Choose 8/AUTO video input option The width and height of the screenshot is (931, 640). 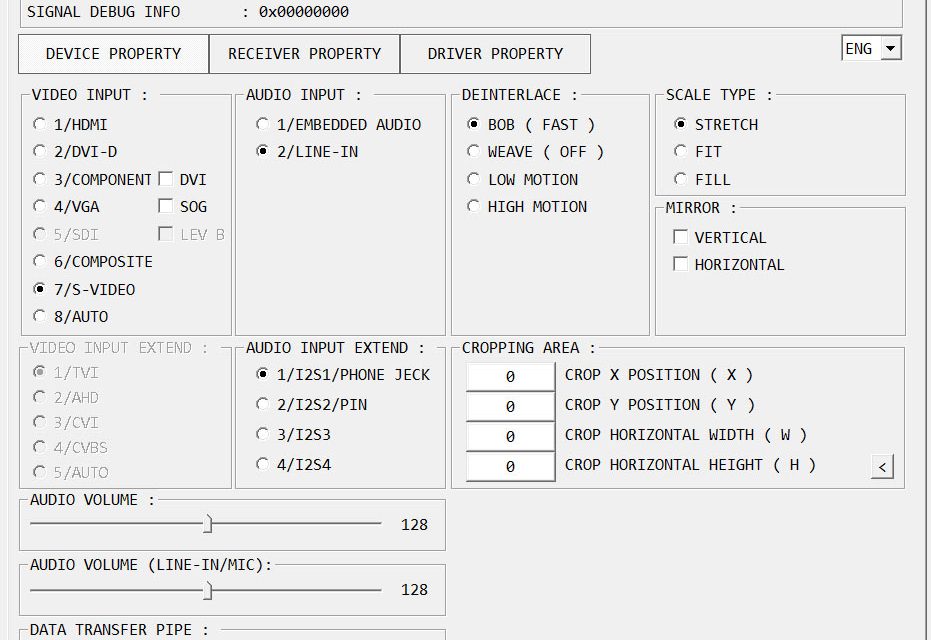40,316
